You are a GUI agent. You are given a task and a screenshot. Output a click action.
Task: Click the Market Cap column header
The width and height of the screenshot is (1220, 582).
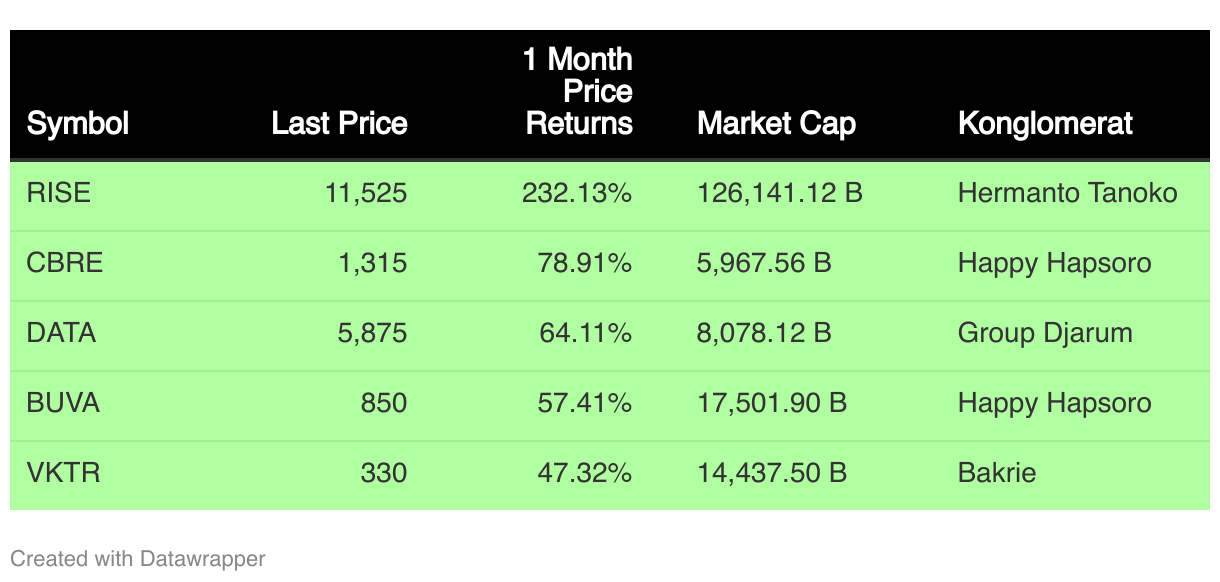click(776, 124)
